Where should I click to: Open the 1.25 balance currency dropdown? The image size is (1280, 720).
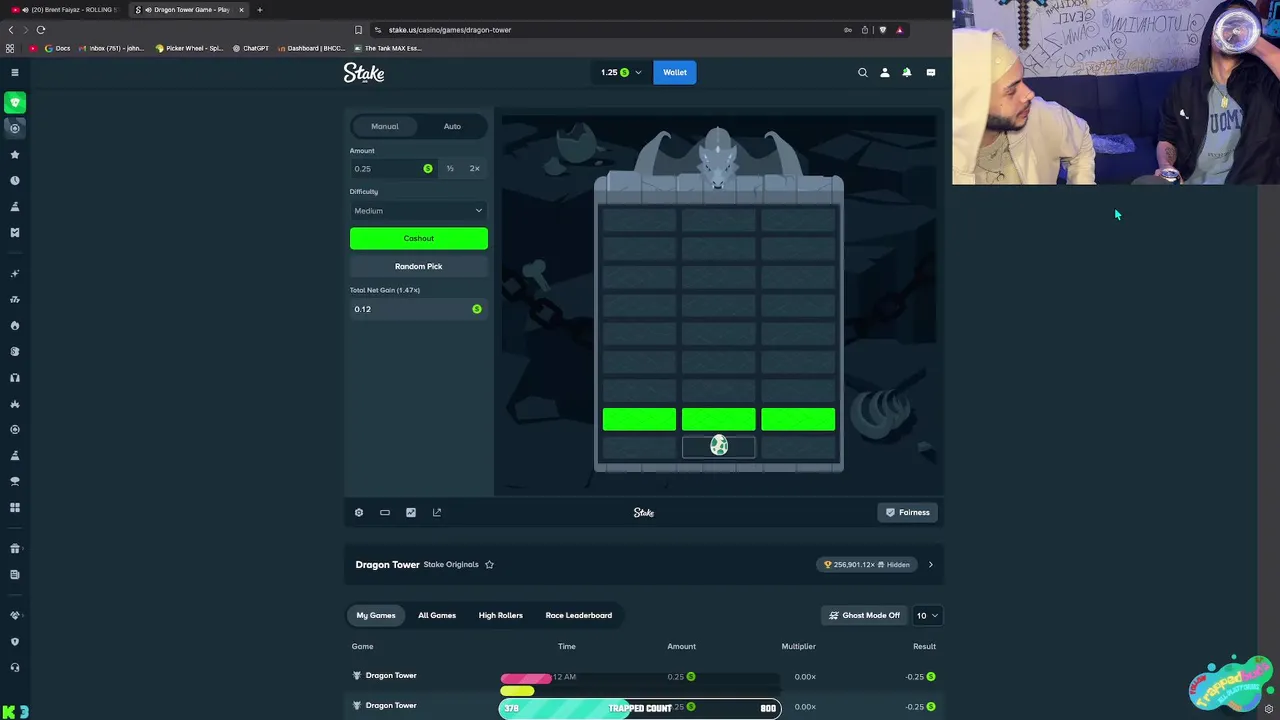pos(621,72)
